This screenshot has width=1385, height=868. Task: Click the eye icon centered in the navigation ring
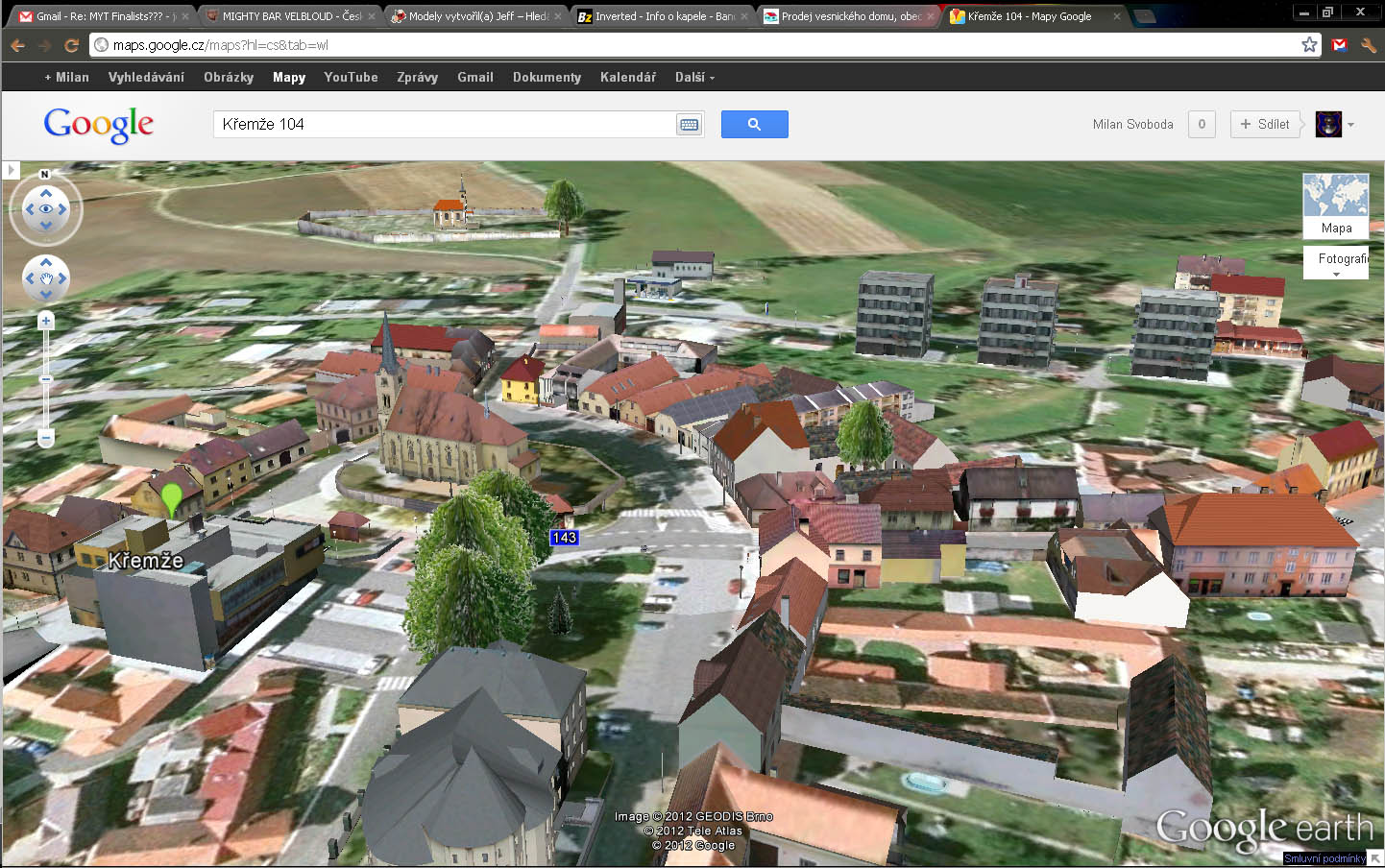click(x=46, y=209)
